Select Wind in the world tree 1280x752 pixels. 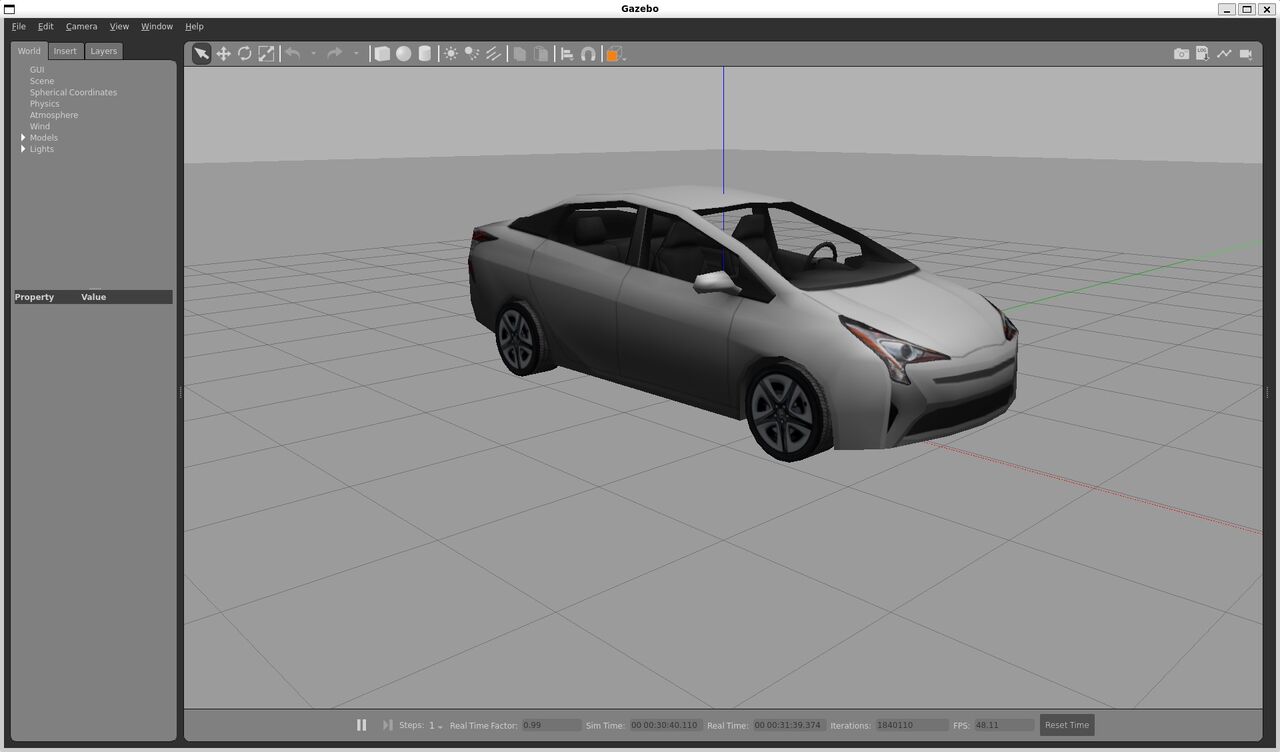pos(40,126)
